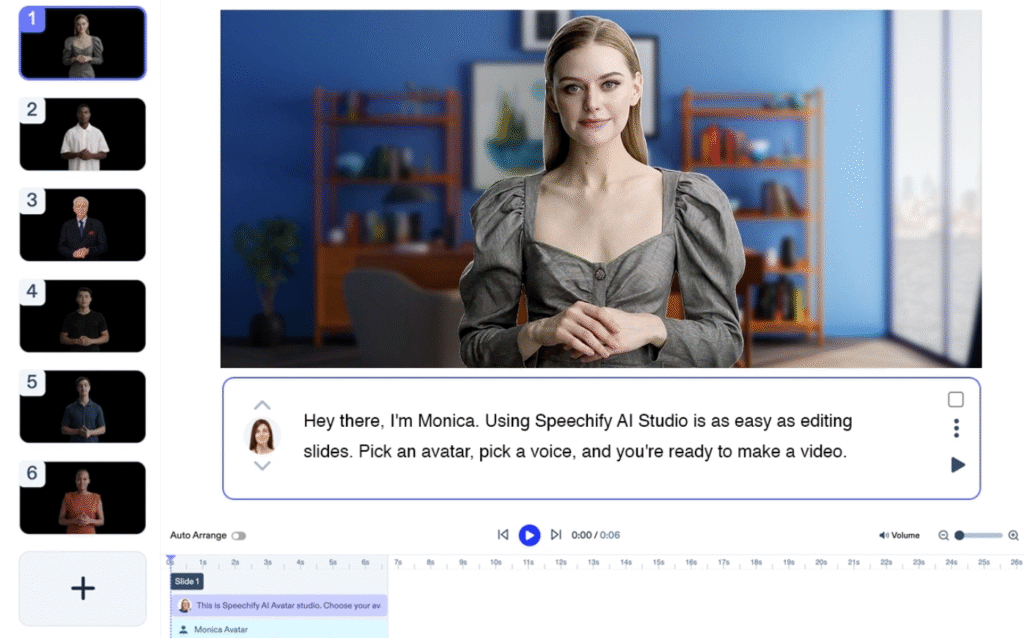The width and height of the screenshot is (1024, 638).
Task: Switch to slide 6 in the sidebar
Action: point(83,497)
